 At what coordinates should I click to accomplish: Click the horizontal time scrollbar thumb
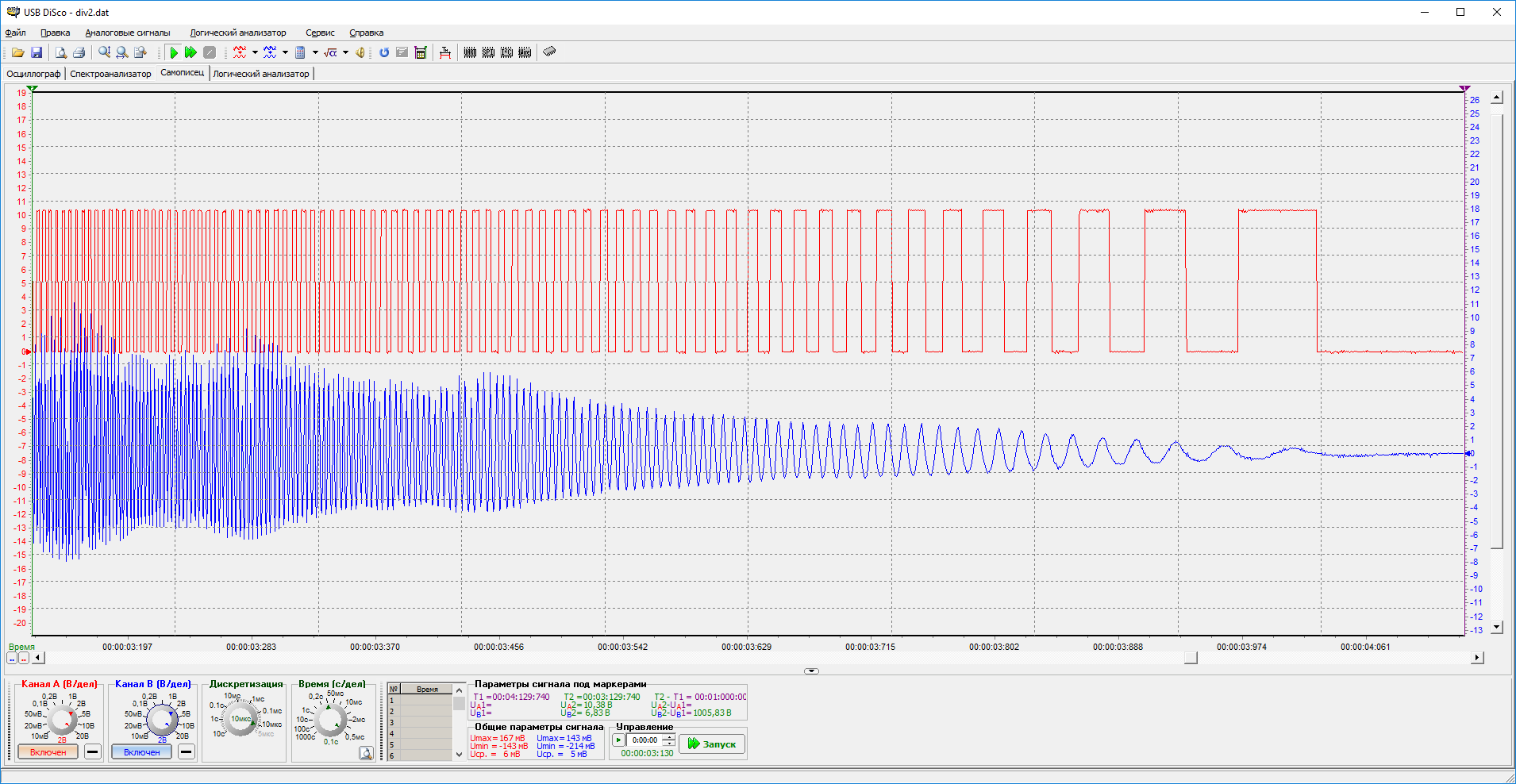click(x=1191, y=657)
